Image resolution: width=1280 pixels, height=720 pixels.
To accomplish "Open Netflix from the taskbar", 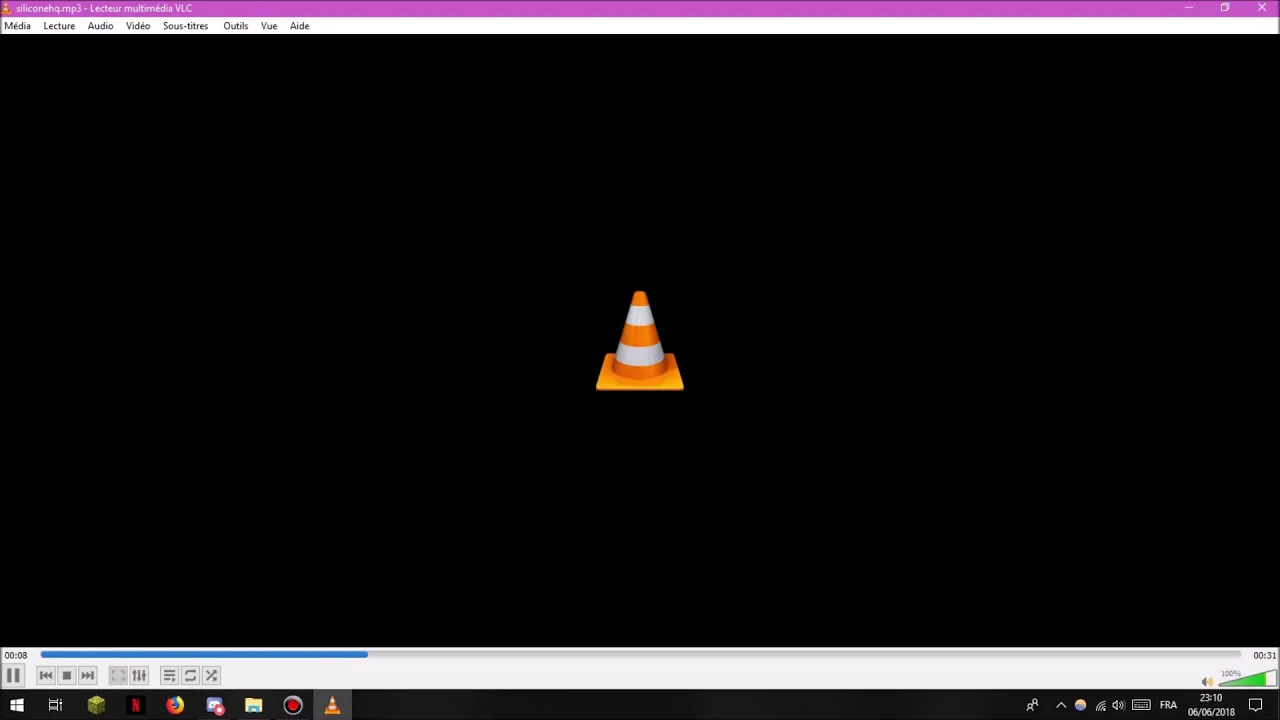I will pos(135,705).
